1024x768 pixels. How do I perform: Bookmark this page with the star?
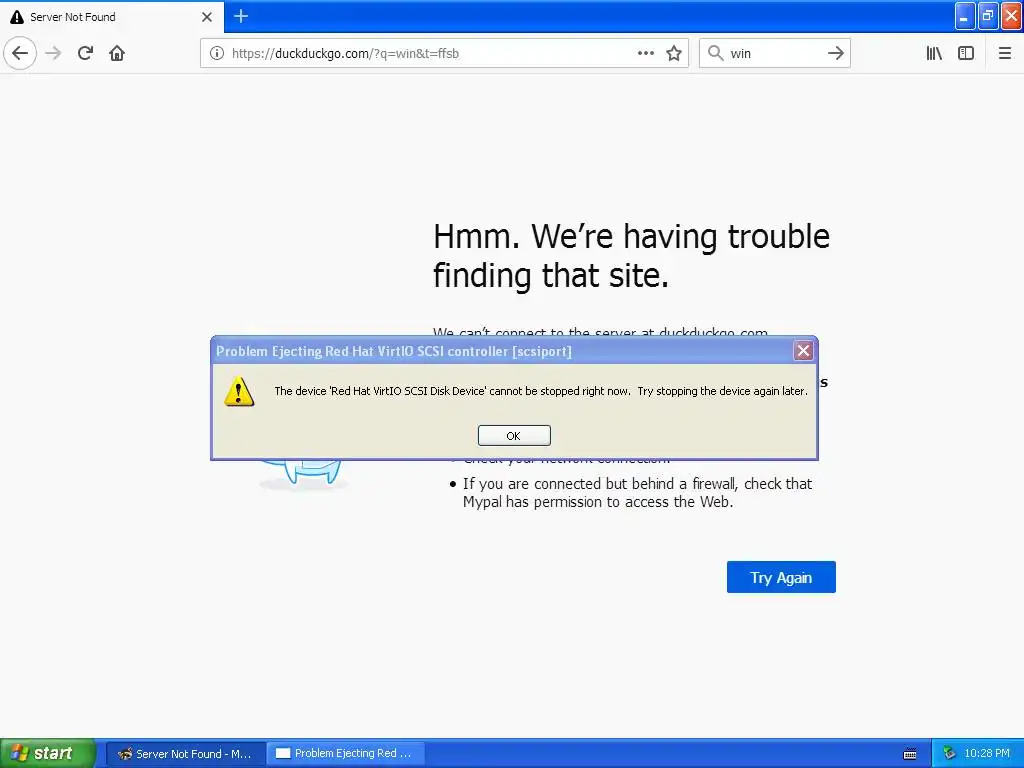pos(674,54)
